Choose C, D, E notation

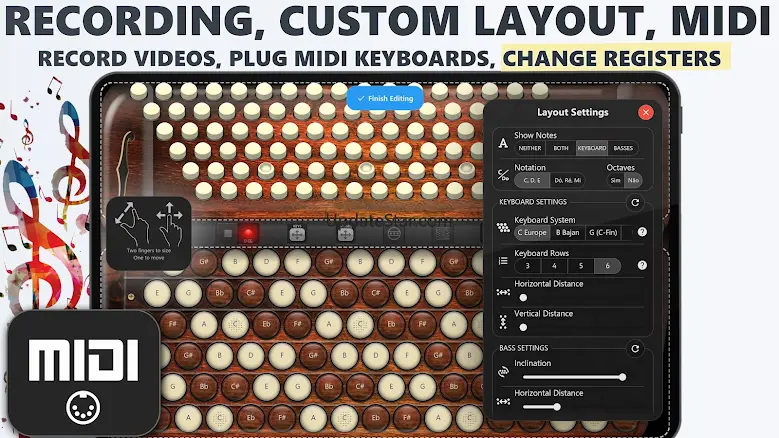(x=532, y=180)
